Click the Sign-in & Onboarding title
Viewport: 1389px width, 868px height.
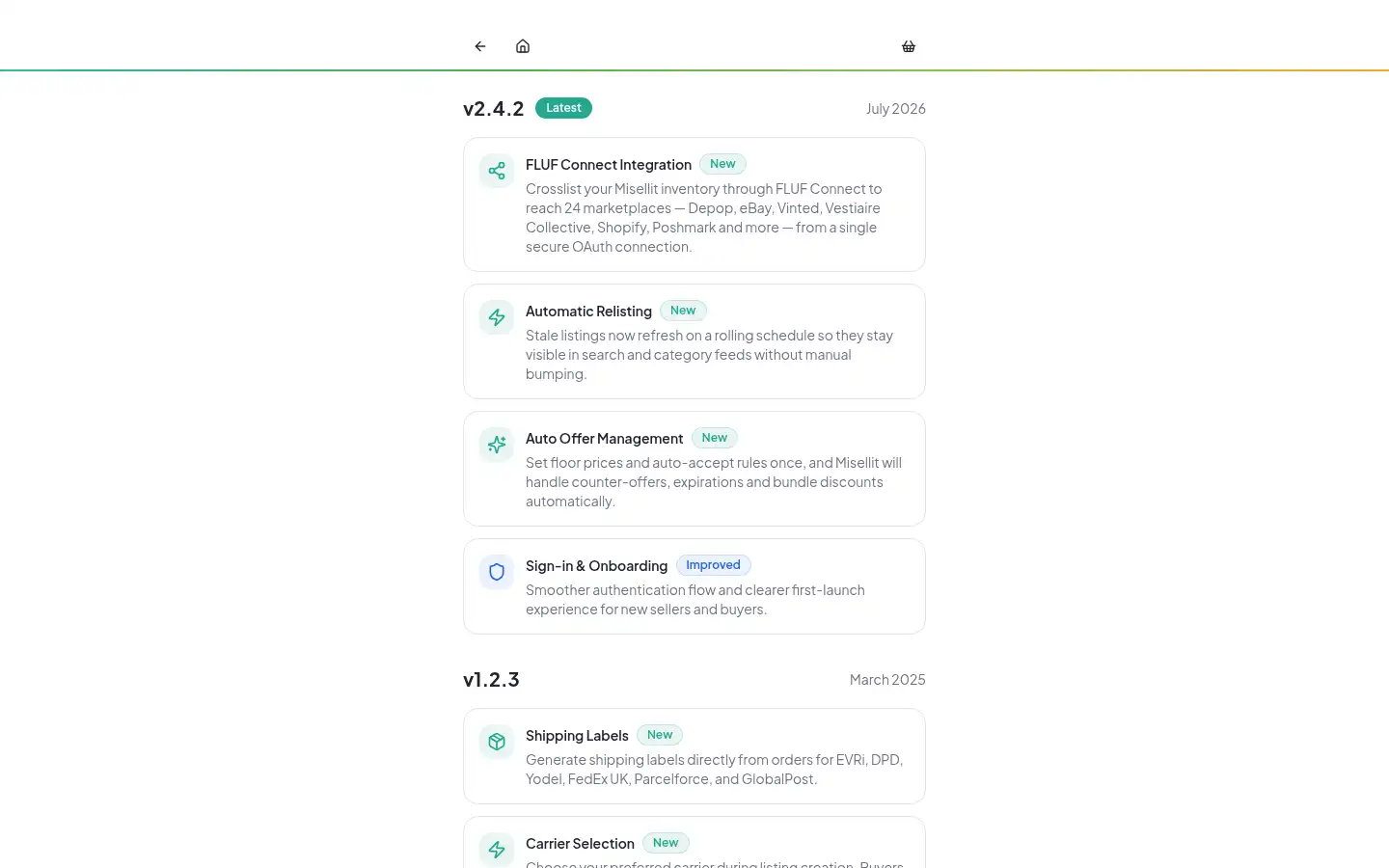point(596,566)
